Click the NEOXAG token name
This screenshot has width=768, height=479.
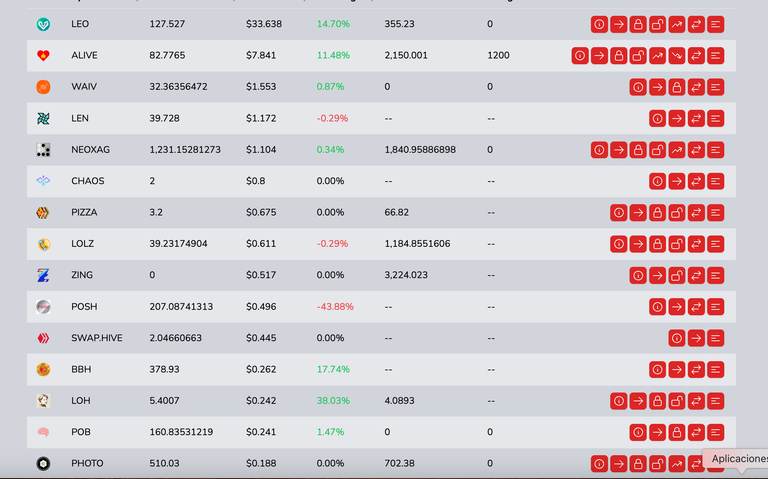tap(91, 150)
